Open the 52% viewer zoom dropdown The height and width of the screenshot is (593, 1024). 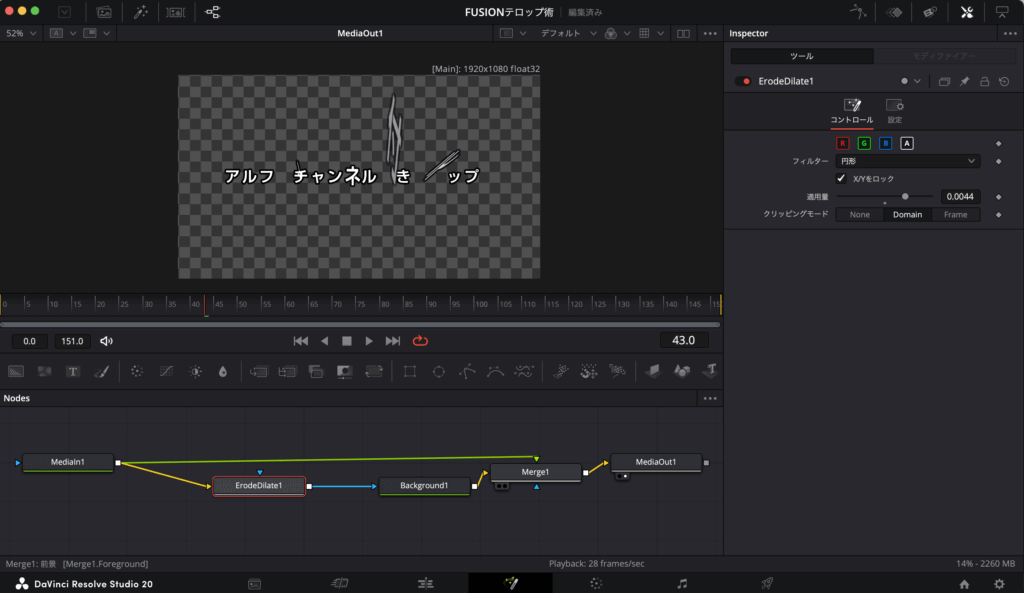pos(21,33)
